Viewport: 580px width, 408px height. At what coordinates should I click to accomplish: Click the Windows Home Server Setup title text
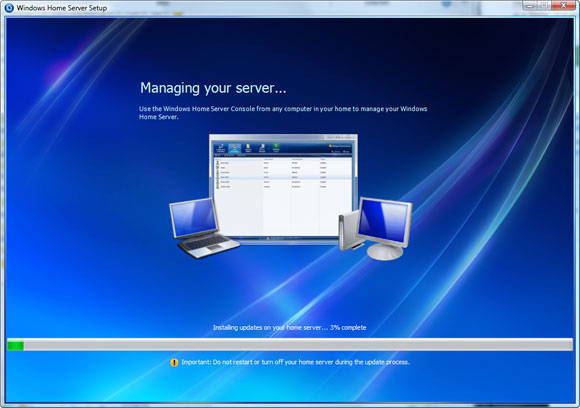62,8
